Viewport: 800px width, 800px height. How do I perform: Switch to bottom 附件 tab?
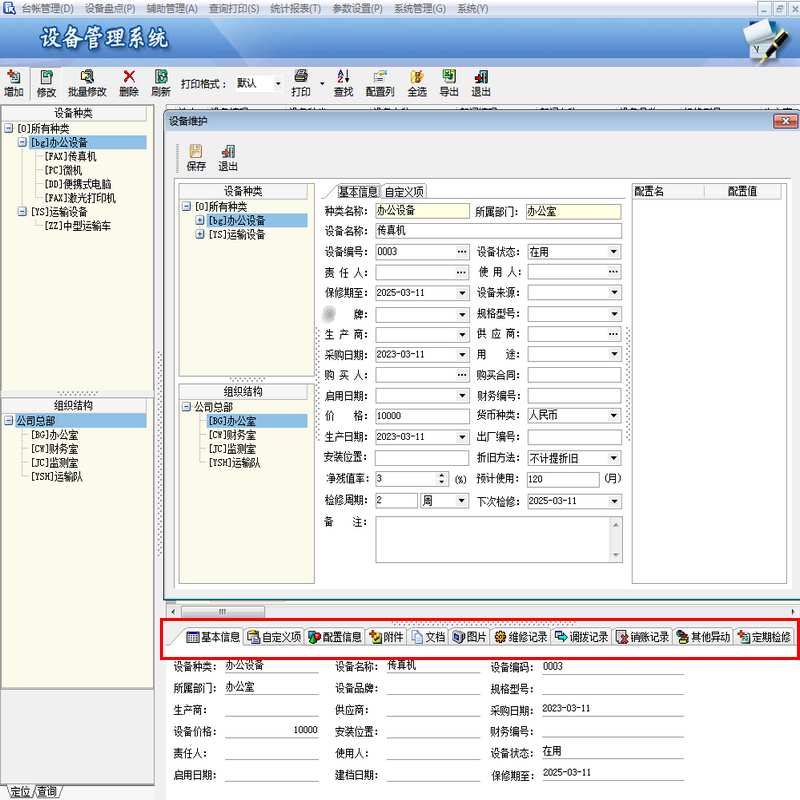pos(387,637)
